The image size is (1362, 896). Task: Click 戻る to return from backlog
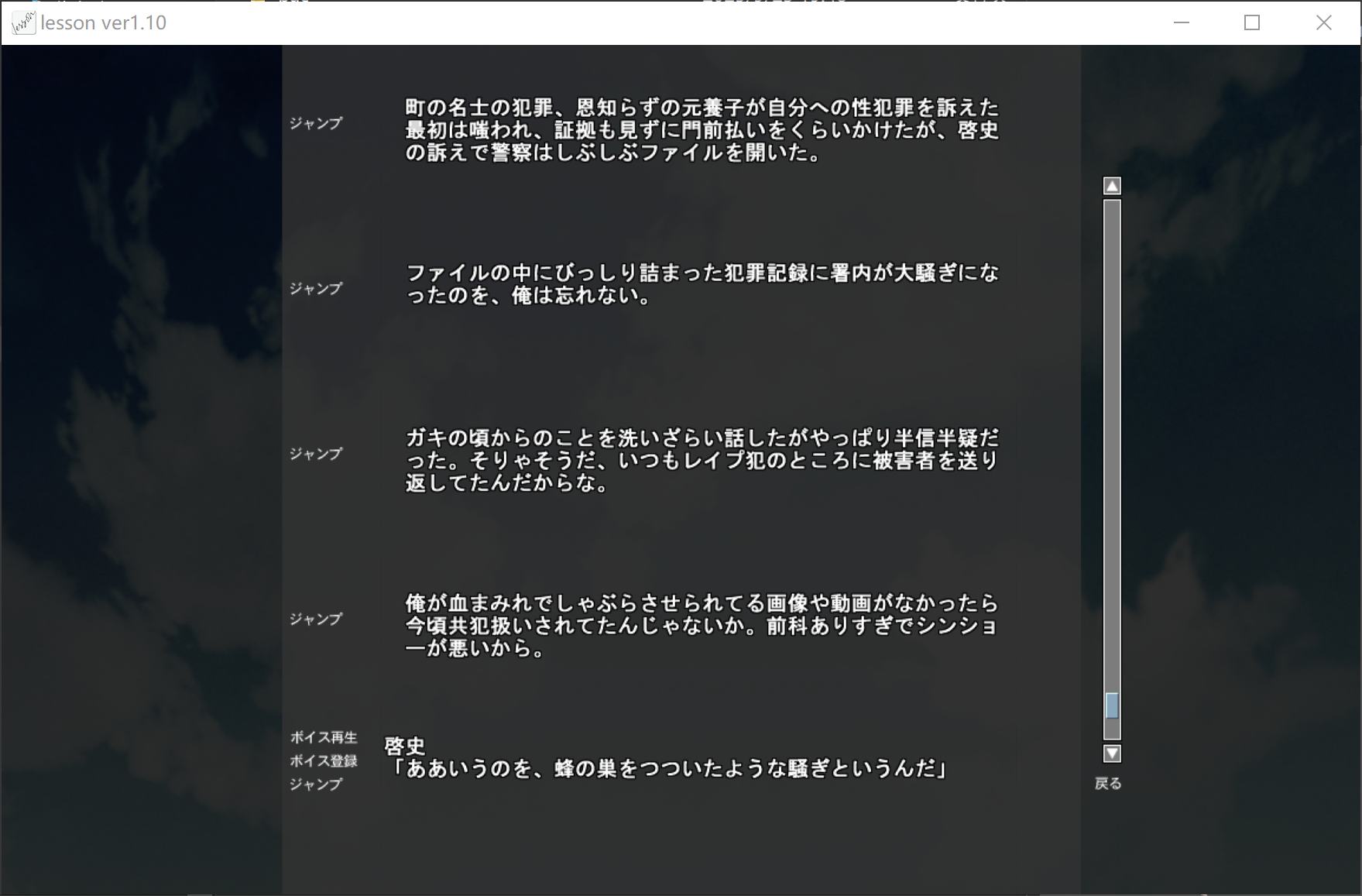click(1108, 784)
